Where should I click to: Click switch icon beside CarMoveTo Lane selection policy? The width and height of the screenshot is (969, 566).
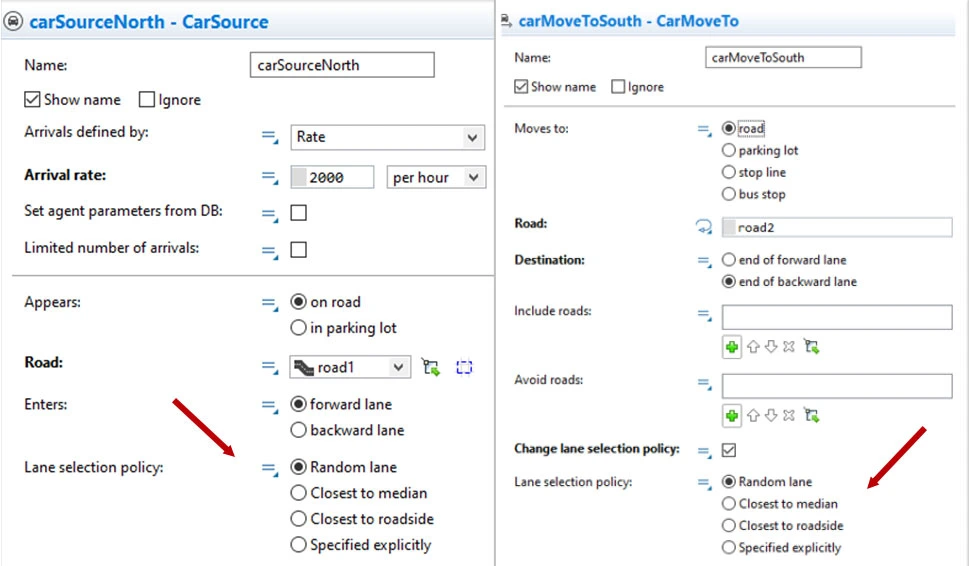pos(705,483)
